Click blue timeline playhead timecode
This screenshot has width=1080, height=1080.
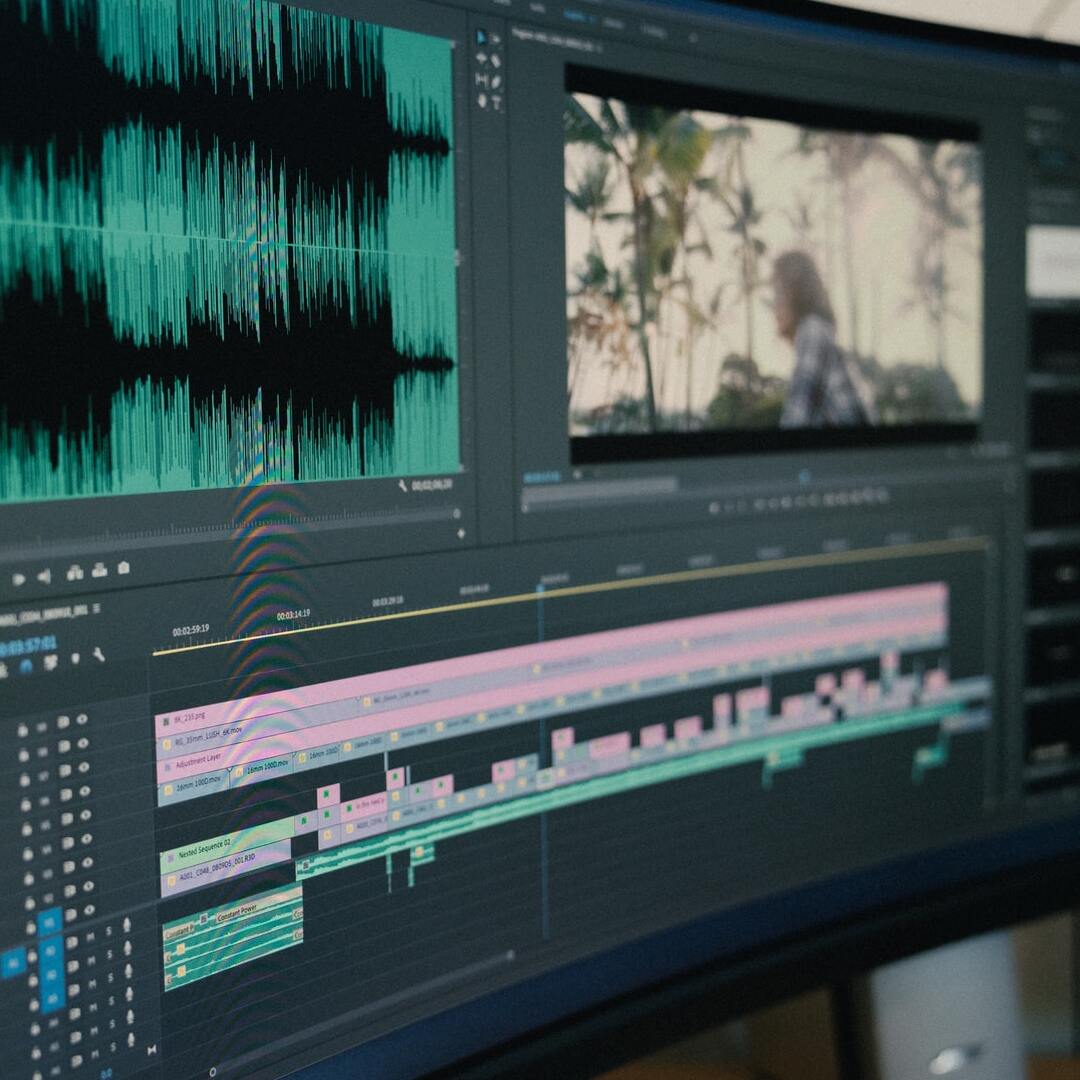pyautogui.click(x=27, y=646)
